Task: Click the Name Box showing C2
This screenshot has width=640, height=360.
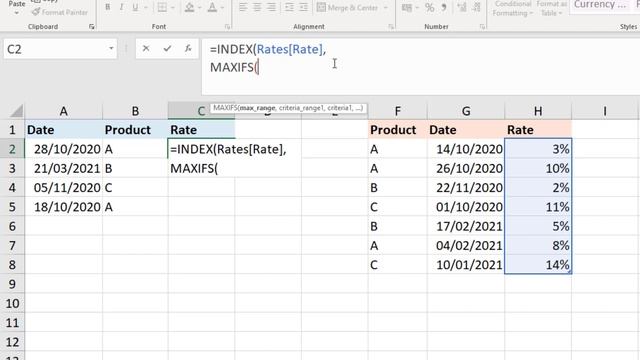Action: coord(55,49)
